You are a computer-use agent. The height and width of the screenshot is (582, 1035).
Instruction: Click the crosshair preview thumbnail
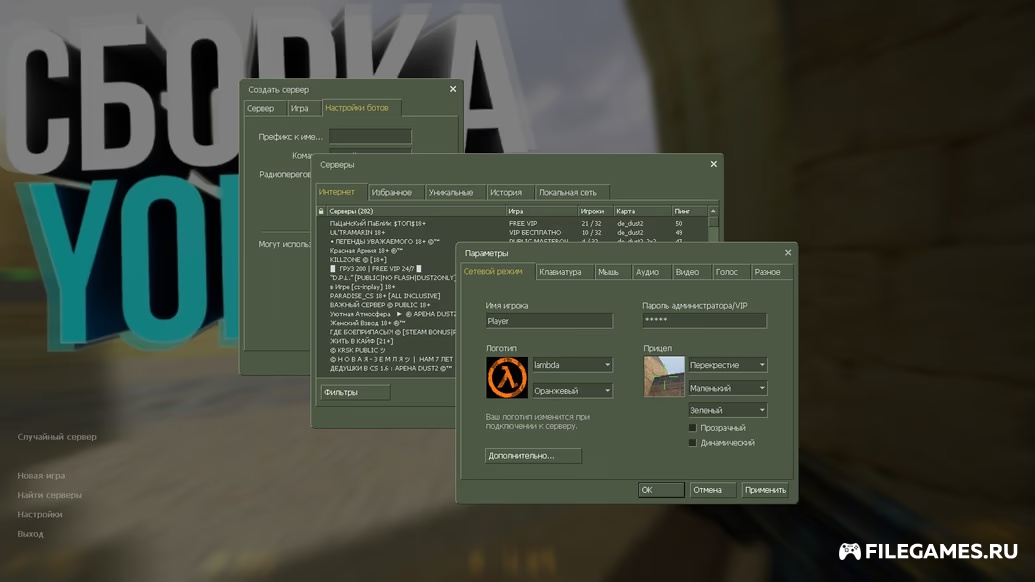664,376
